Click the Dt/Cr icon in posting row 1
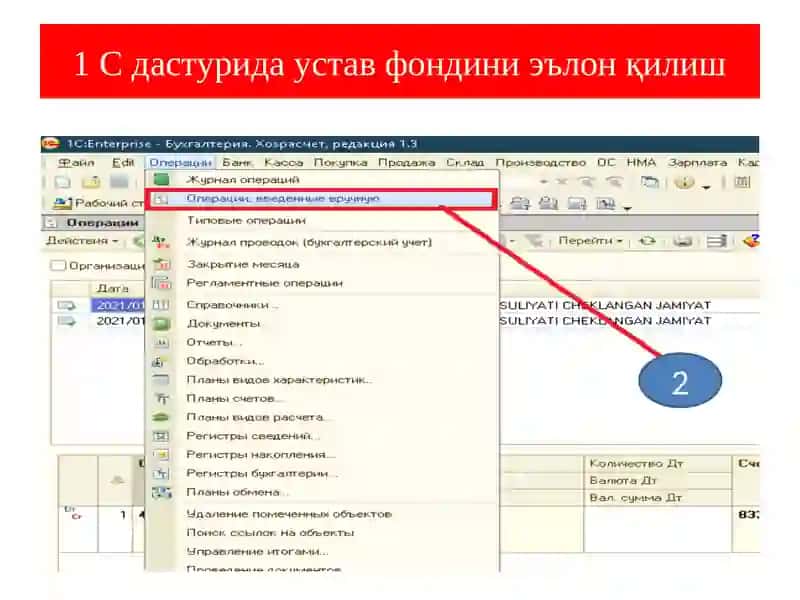Image resolution: width=800 pixels, height=600 pixels. 73,513
